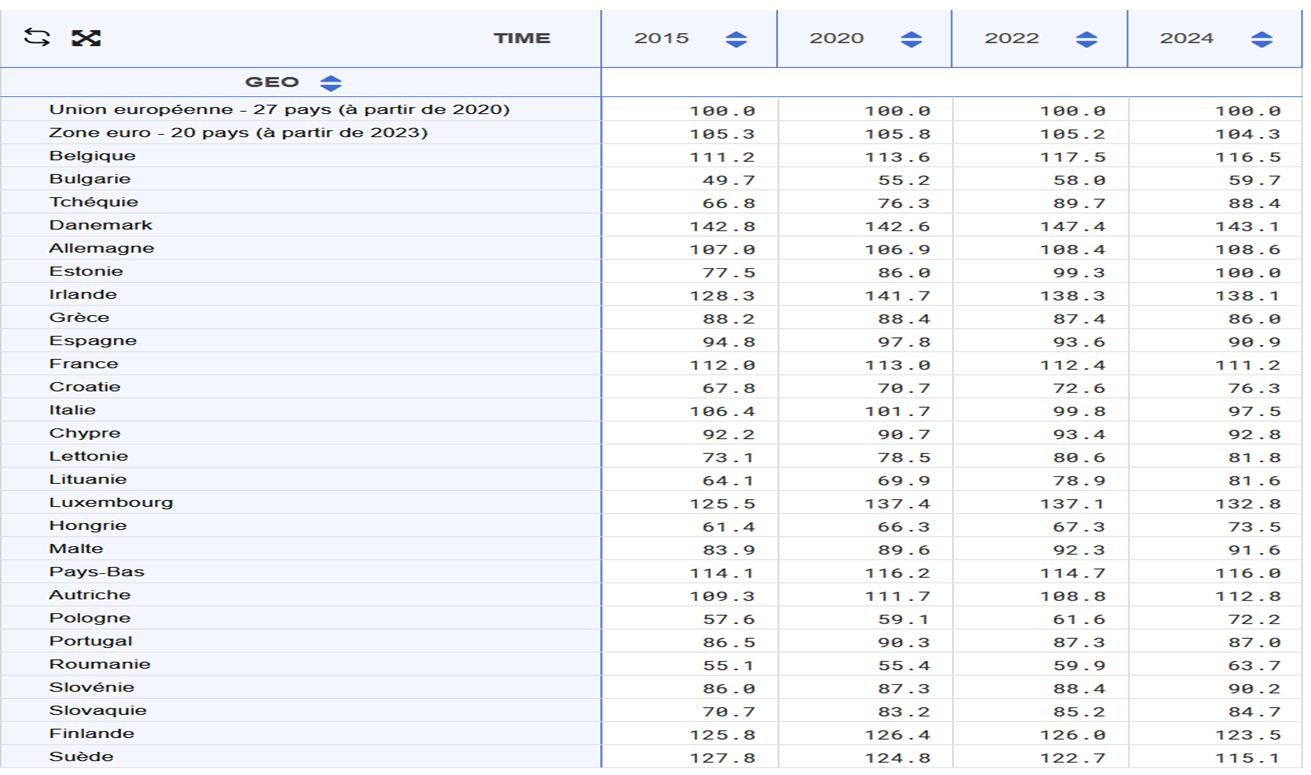Viewport: 1311px width, 775px height.
Task: Sort table by the 2020 column arrows
Action: tap(911, 39)
